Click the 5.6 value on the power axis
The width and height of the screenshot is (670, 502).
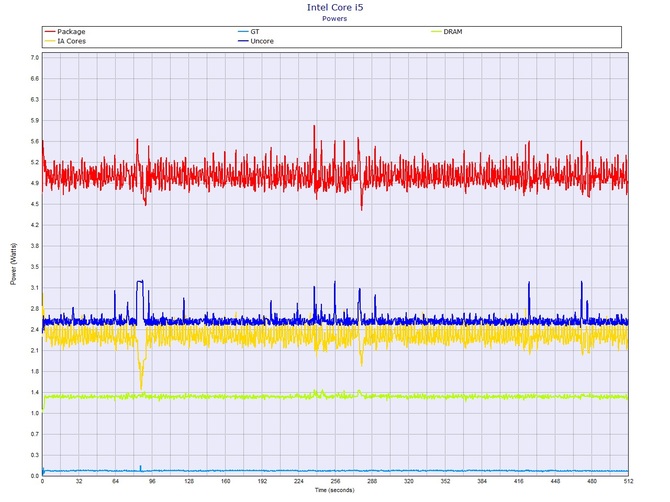35,141
